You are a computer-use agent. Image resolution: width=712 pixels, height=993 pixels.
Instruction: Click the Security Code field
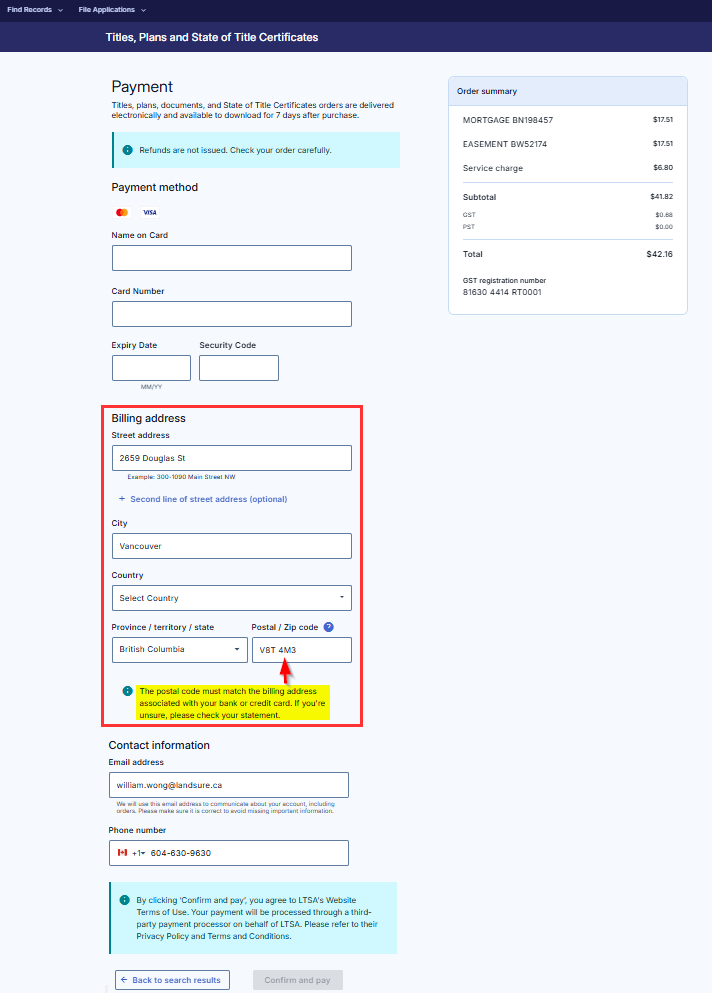click(x=238, y=368)
